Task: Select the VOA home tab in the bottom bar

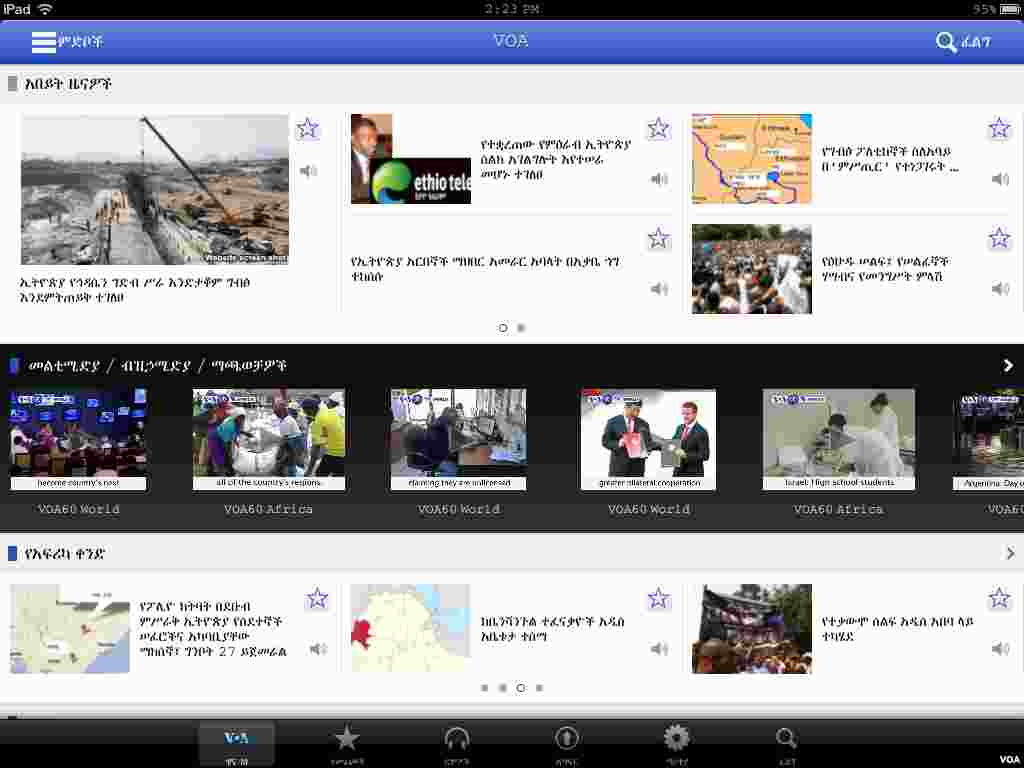Action: [236, 738]
